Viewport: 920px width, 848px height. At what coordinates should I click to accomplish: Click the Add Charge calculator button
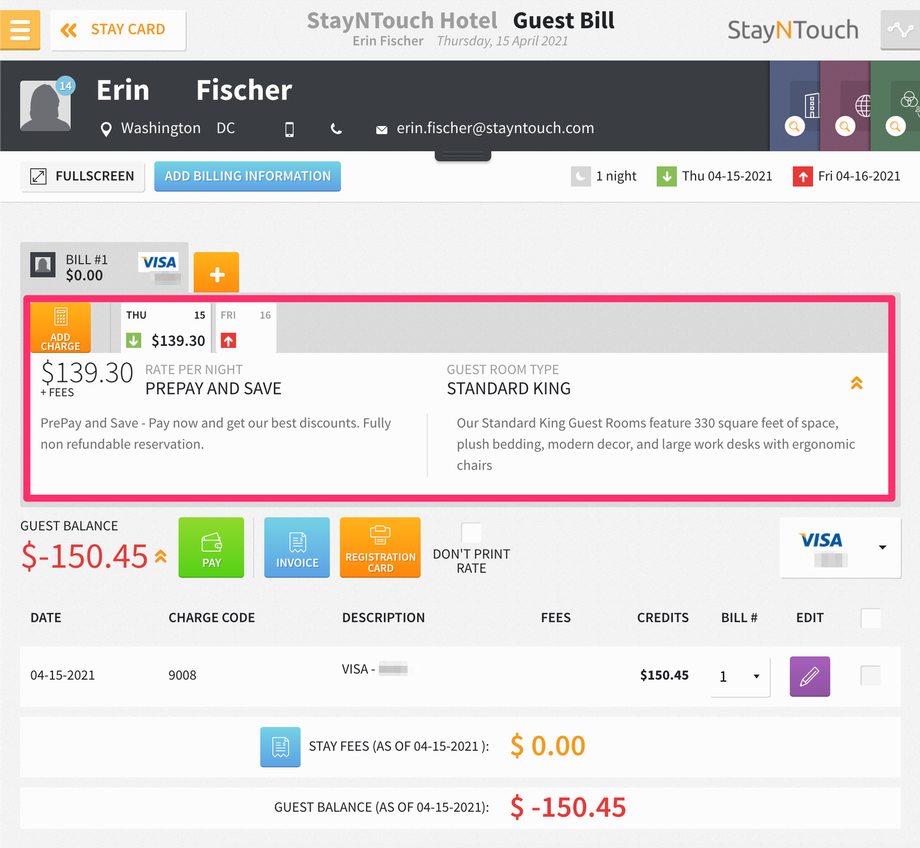[60, 327]
